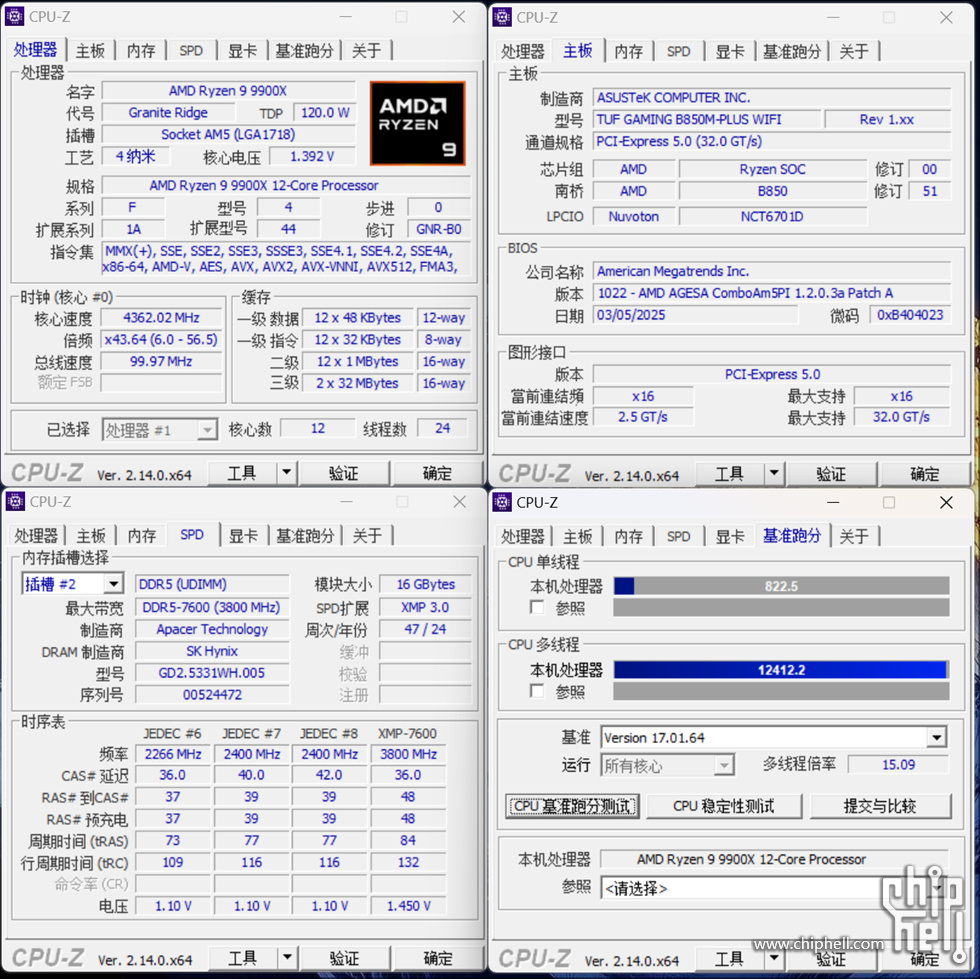Screen dimensions: 980x979
Task: Click the AMD Ryzen 9 logo image
Action: [x=418, y=123]
